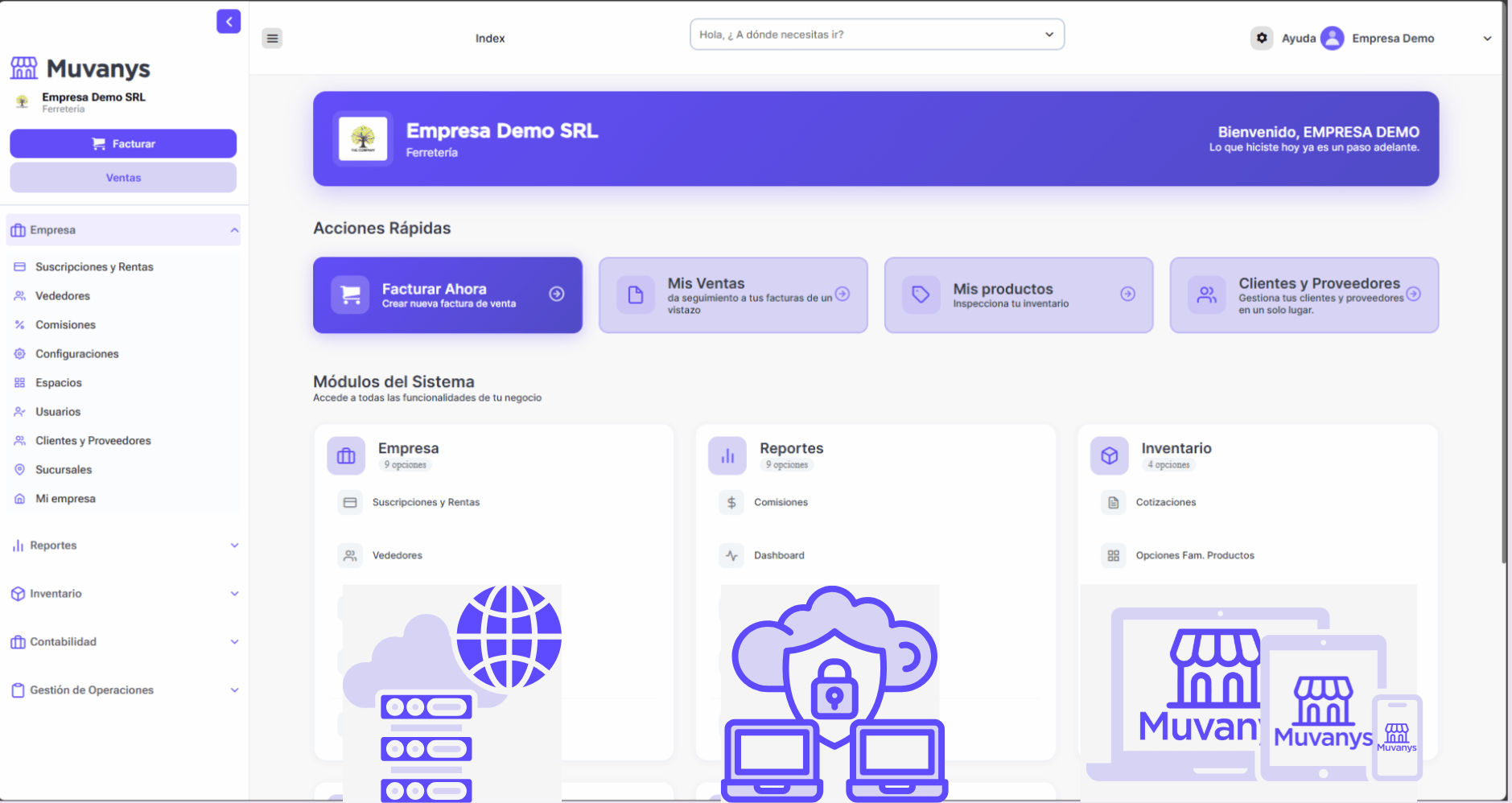The height and width of the screenshot is (803, 1512).
Task: Click the Empresa module briefcase icon
Action: click(346, 456)
